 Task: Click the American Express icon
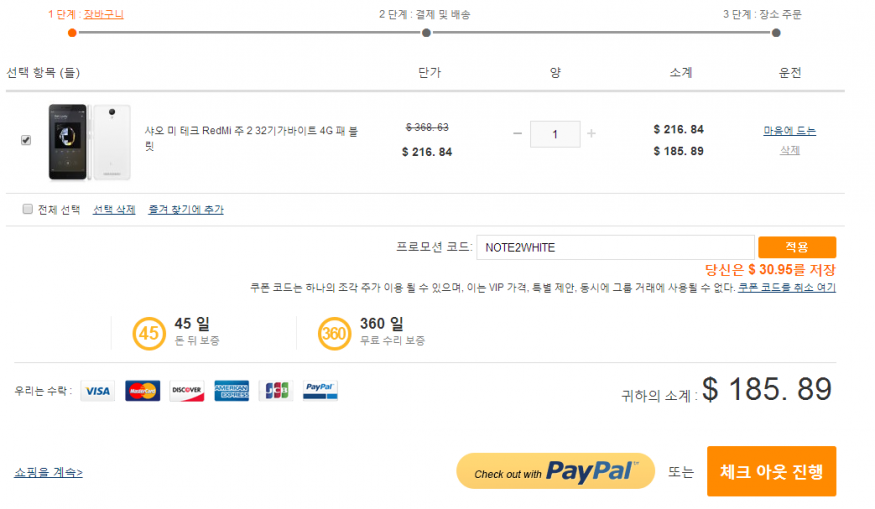[231, 391]
